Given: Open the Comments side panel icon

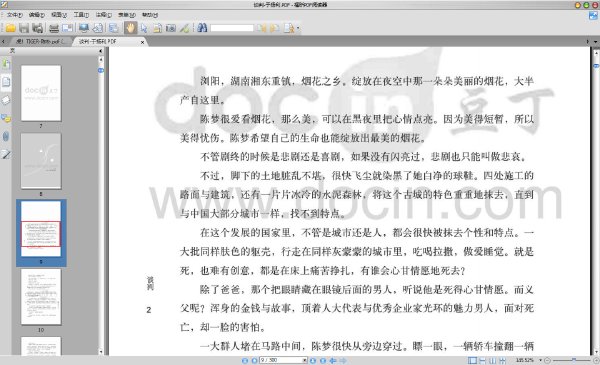Looking at the screenshot, I should [x=6, y=118].
